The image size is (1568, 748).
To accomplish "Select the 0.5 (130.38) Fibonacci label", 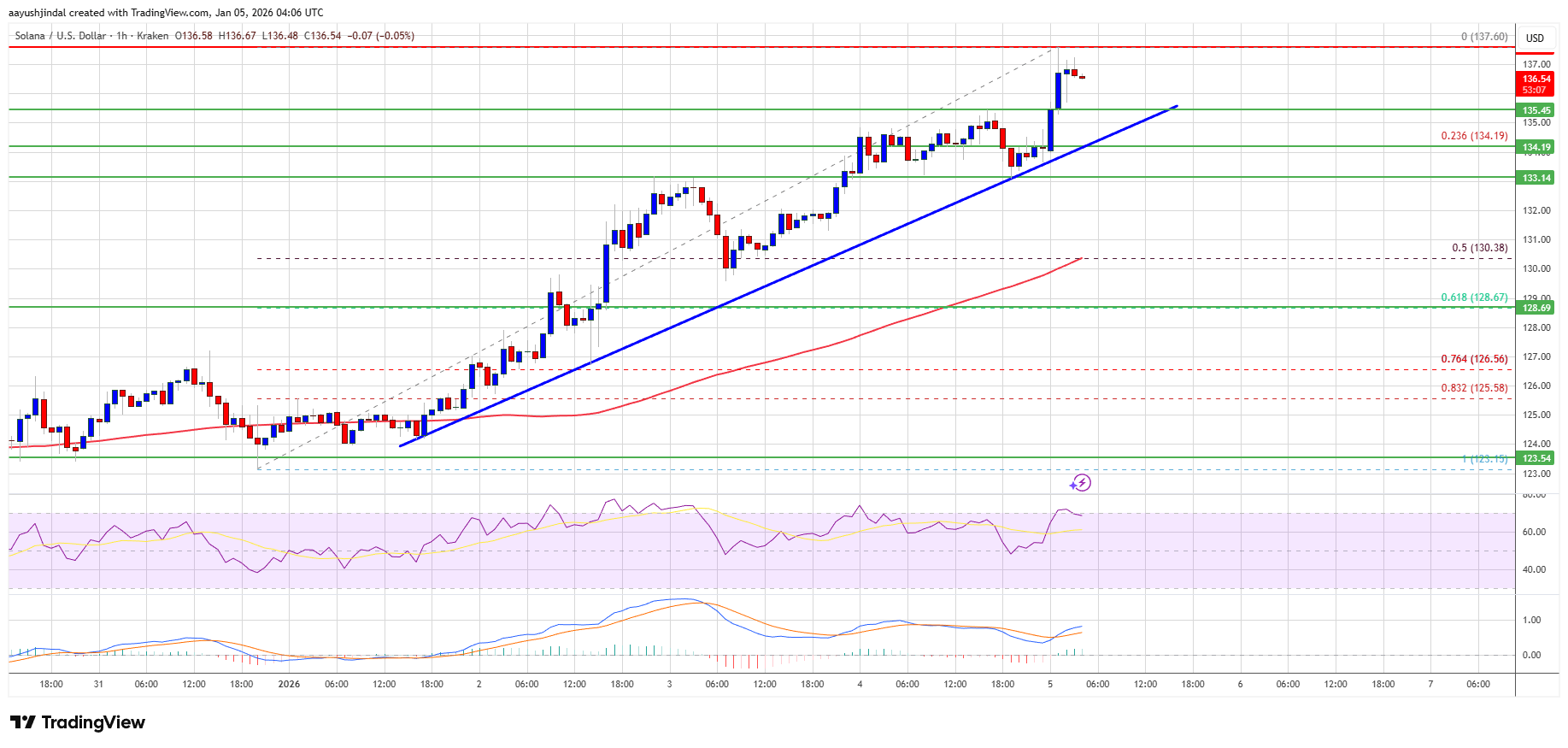I will pos(1479,248).
